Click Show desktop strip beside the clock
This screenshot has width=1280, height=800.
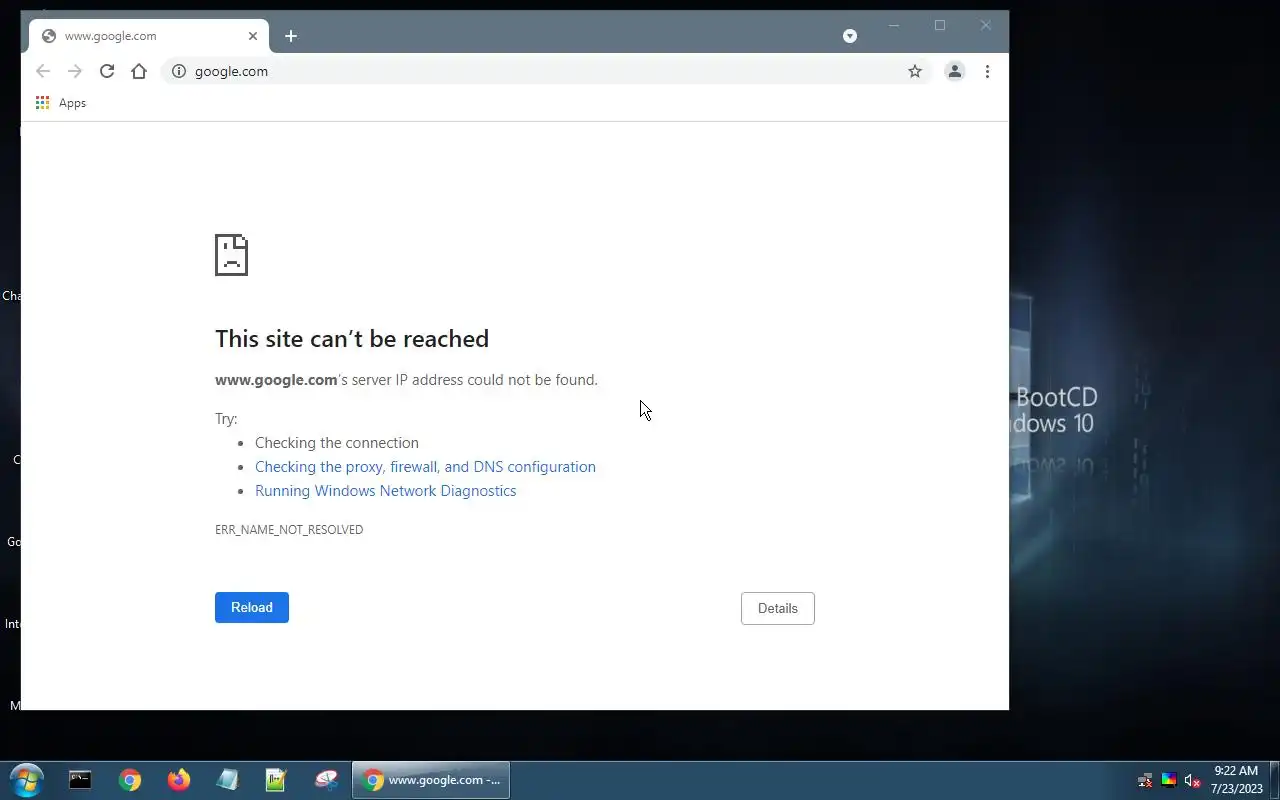click(x=1275, y=780)
